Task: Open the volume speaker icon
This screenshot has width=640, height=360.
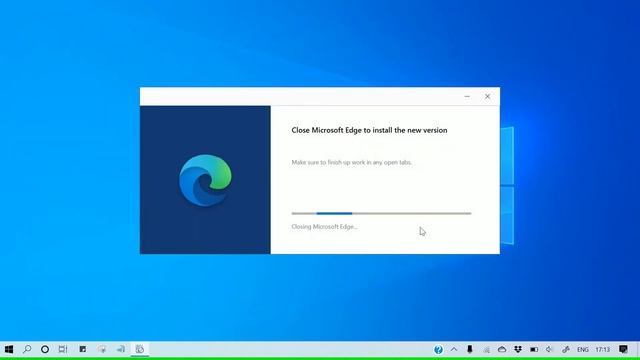Action: pyautogui.click(x=549, y=349)
